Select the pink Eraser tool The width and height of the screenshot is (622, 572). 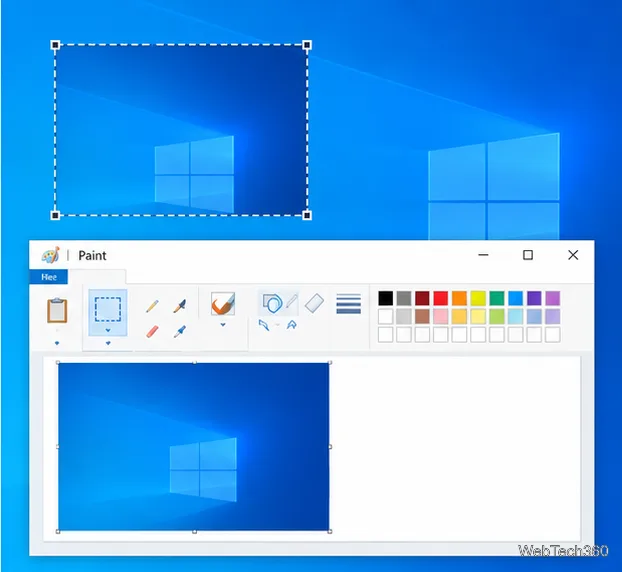pyautogui.click(x=152, y=332)
